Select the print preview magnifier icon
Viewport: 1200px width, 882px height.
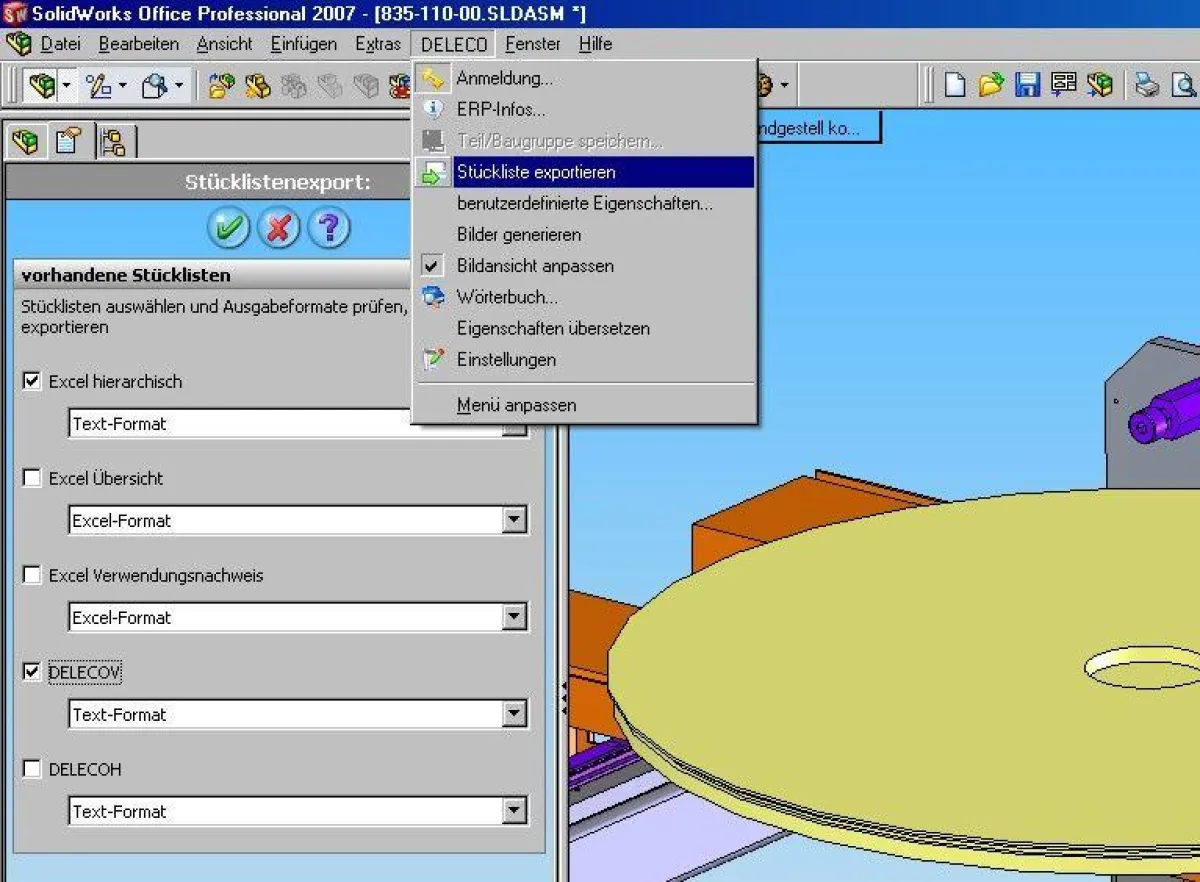(1184, 84)
